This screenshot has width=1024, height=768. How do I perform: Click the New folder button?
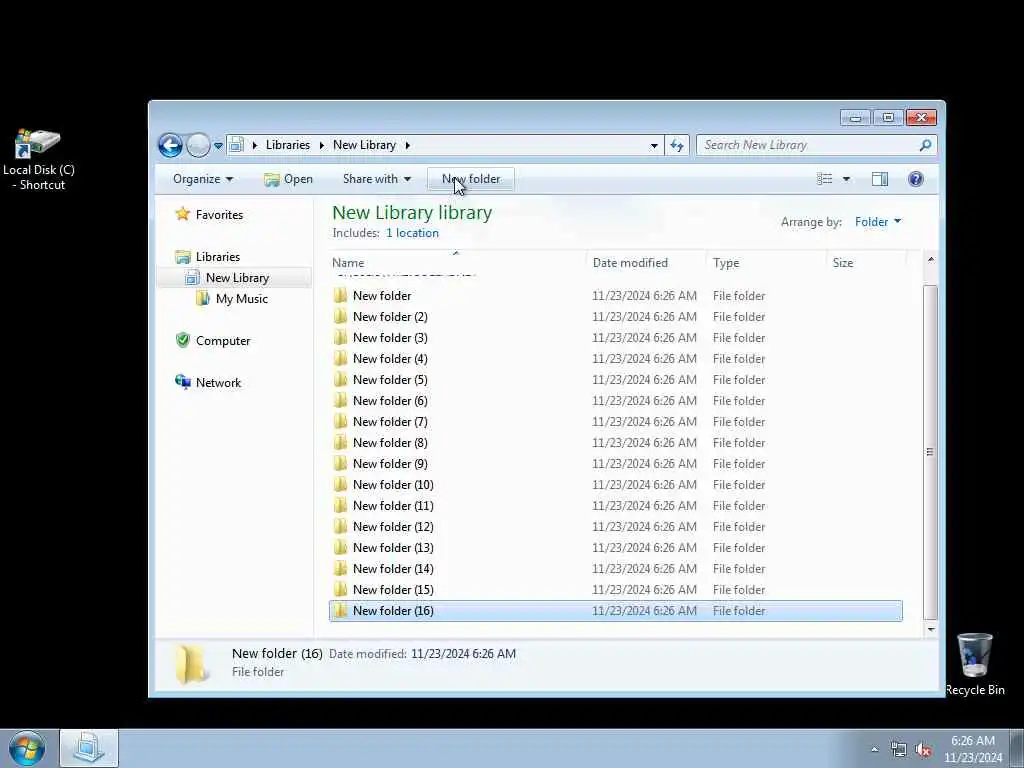[471, 179]
